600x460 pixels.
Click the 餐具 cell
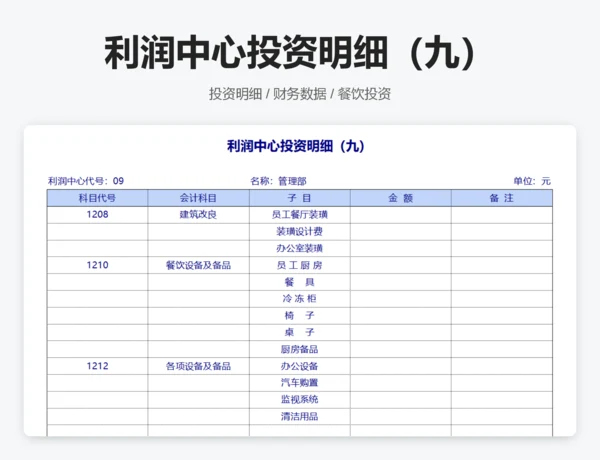300,282
